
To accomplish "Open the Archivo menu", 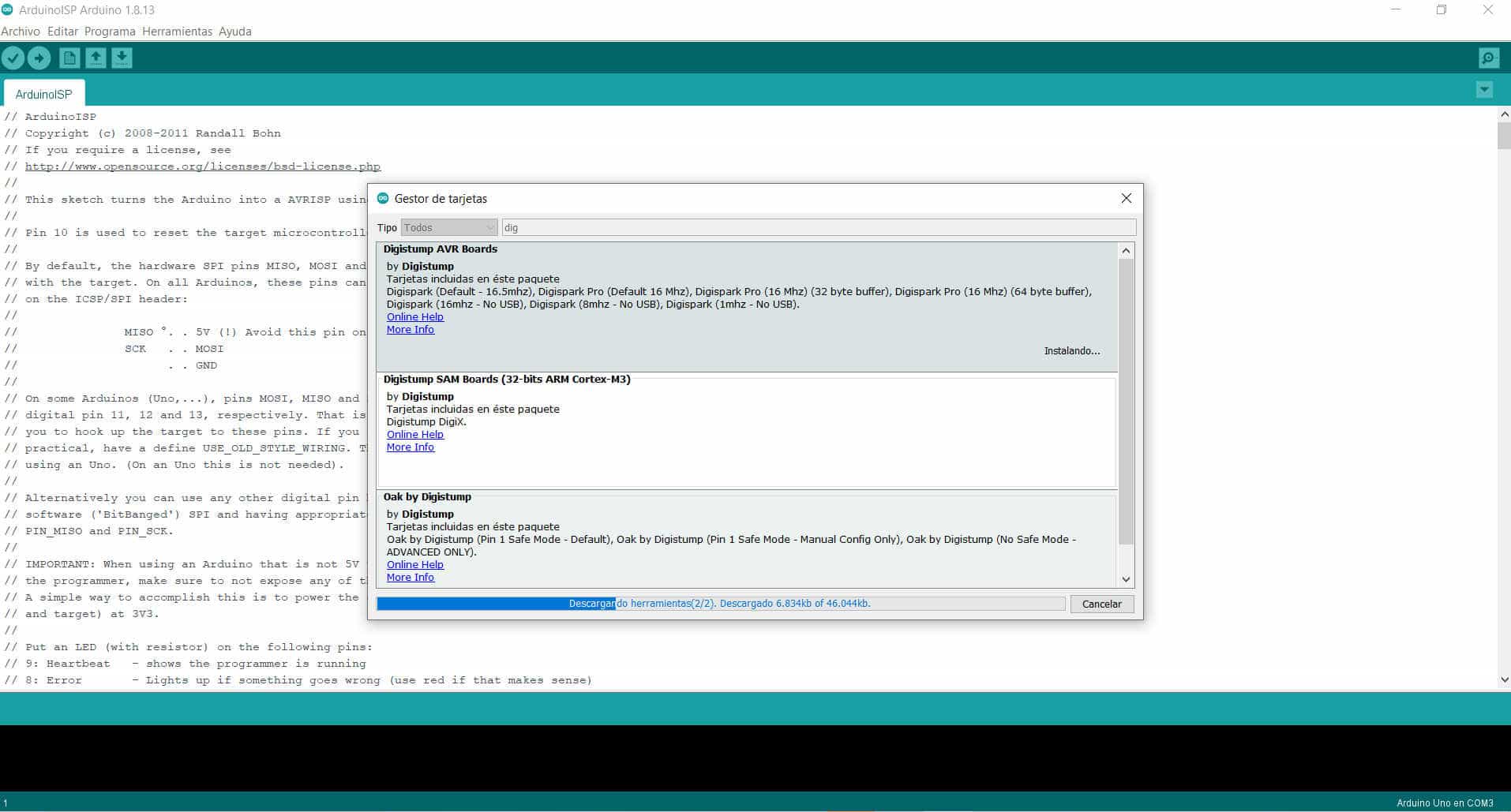I will pyautogui.click(x=21, y=32).
